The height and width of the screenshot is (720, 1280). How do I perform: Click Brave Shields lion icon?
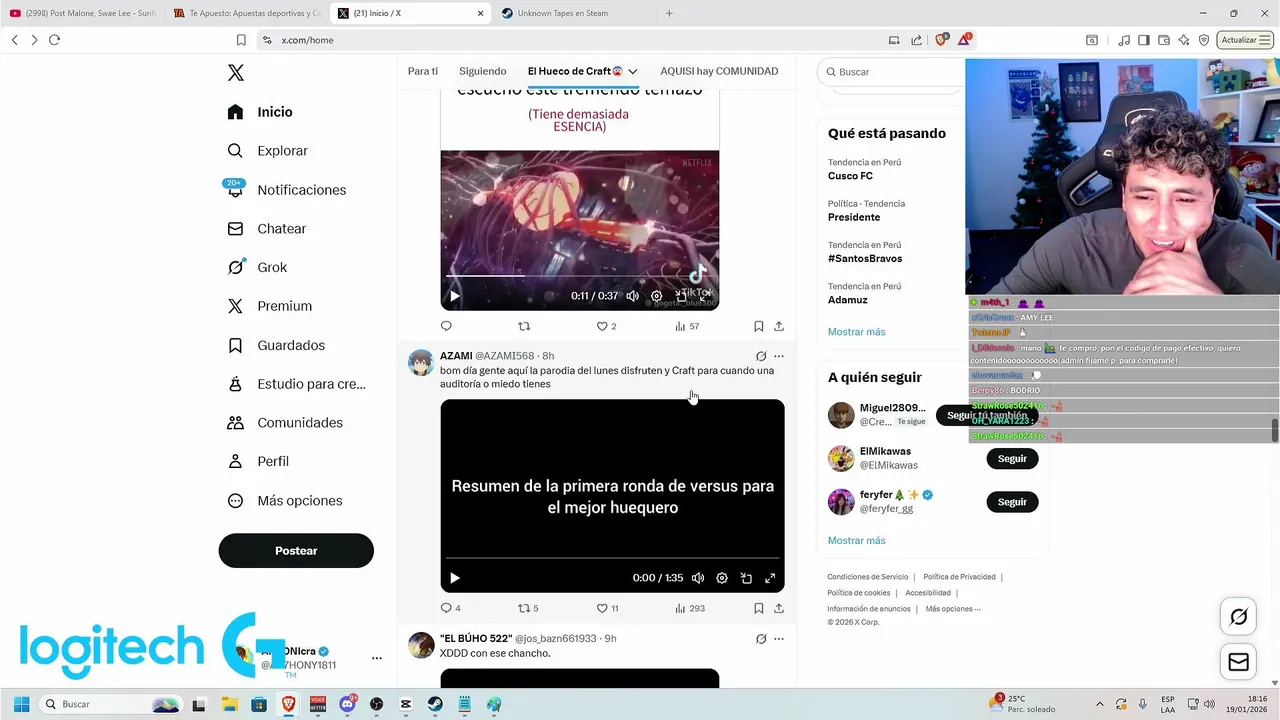click(941, 40)
